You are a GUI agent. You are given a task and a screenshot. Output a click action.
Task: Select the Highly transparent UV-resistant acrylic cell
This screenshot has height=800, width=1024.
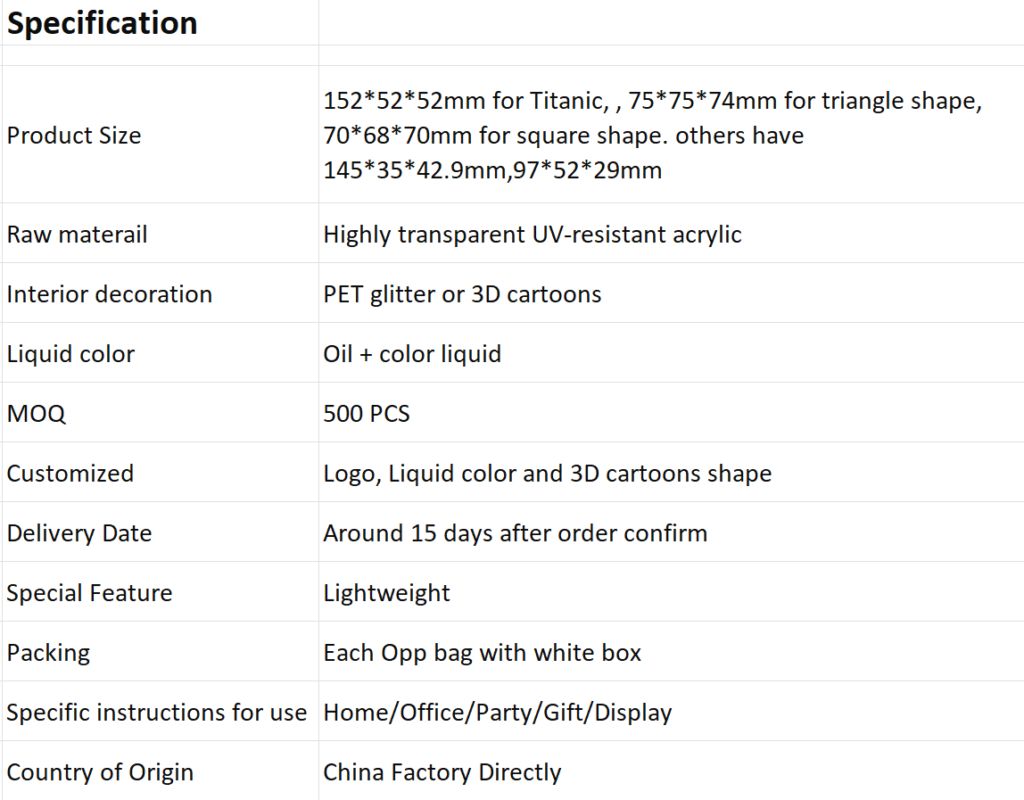pyautogui.click(x=671, y=233)
